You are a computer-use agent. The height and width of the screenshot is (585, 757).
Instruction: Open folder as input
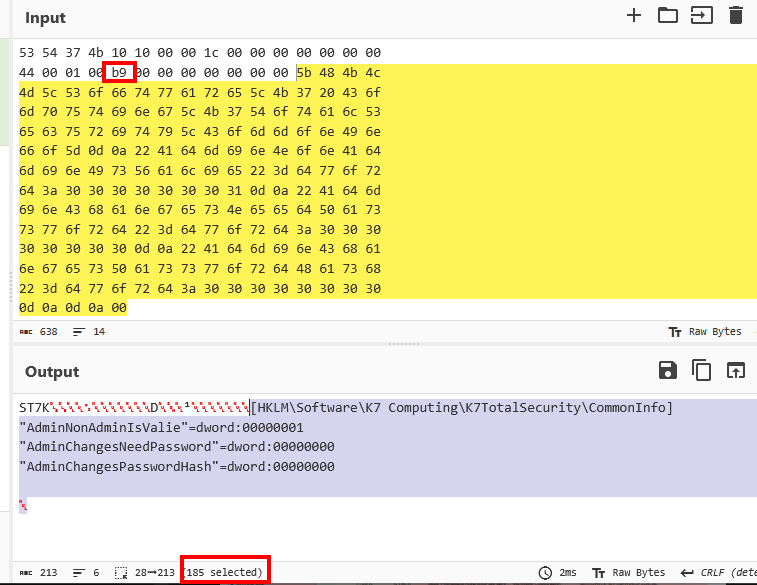pos(667,15)
